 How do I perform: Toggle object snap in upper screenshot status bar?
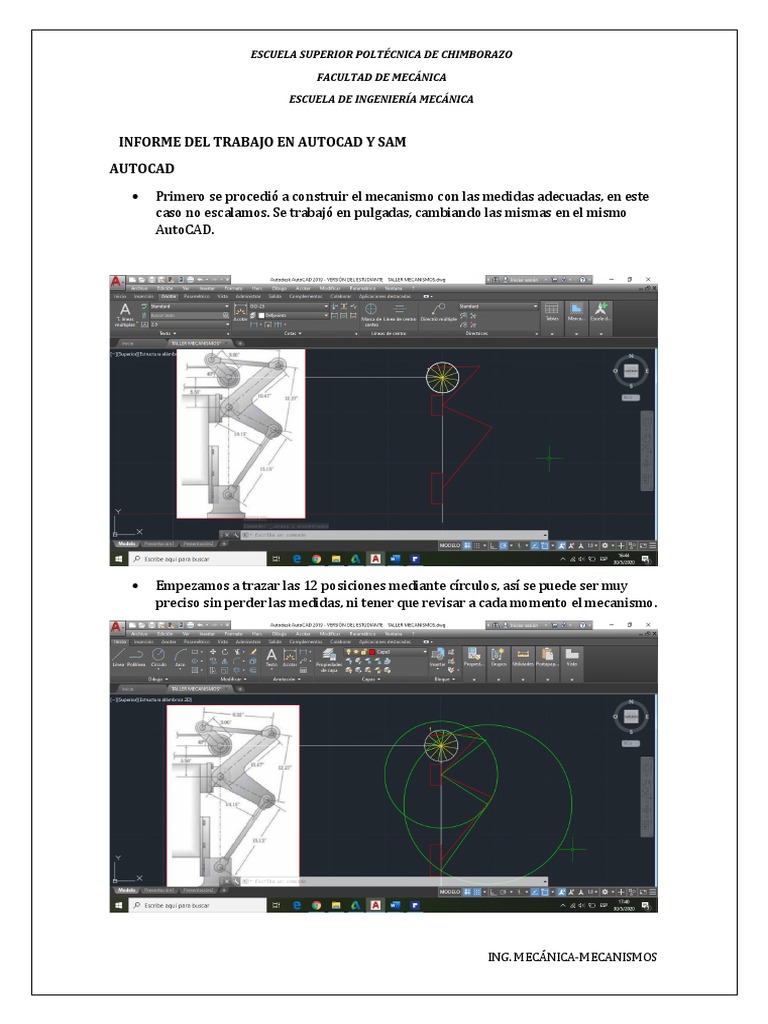pyautogui.click(x=543, y=545)
